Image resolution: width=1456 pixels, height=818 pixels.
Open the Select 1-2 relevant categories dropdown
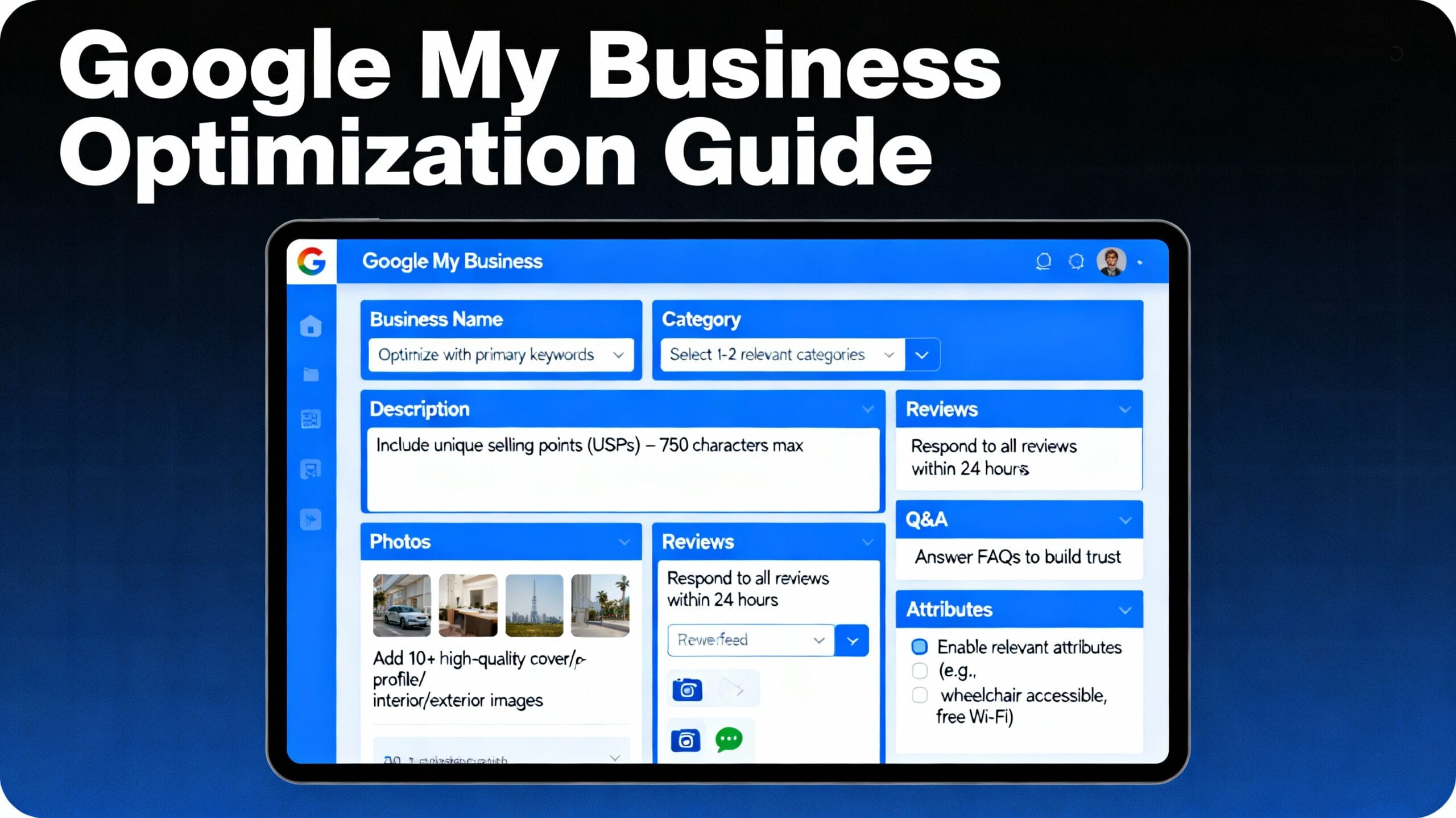(782, 355)
